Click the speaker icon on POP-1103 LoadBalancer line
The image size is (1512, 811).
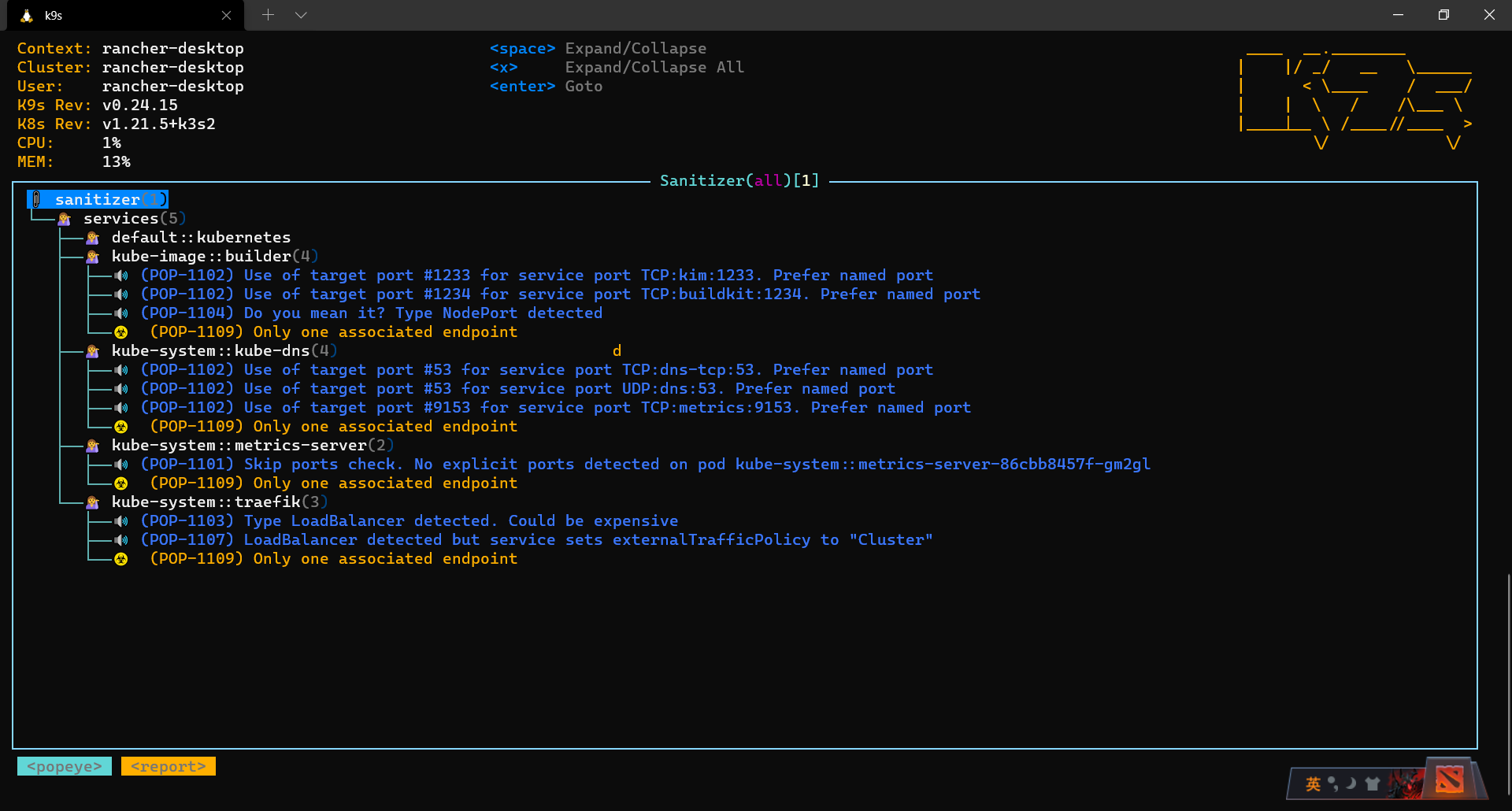(120, 521)
